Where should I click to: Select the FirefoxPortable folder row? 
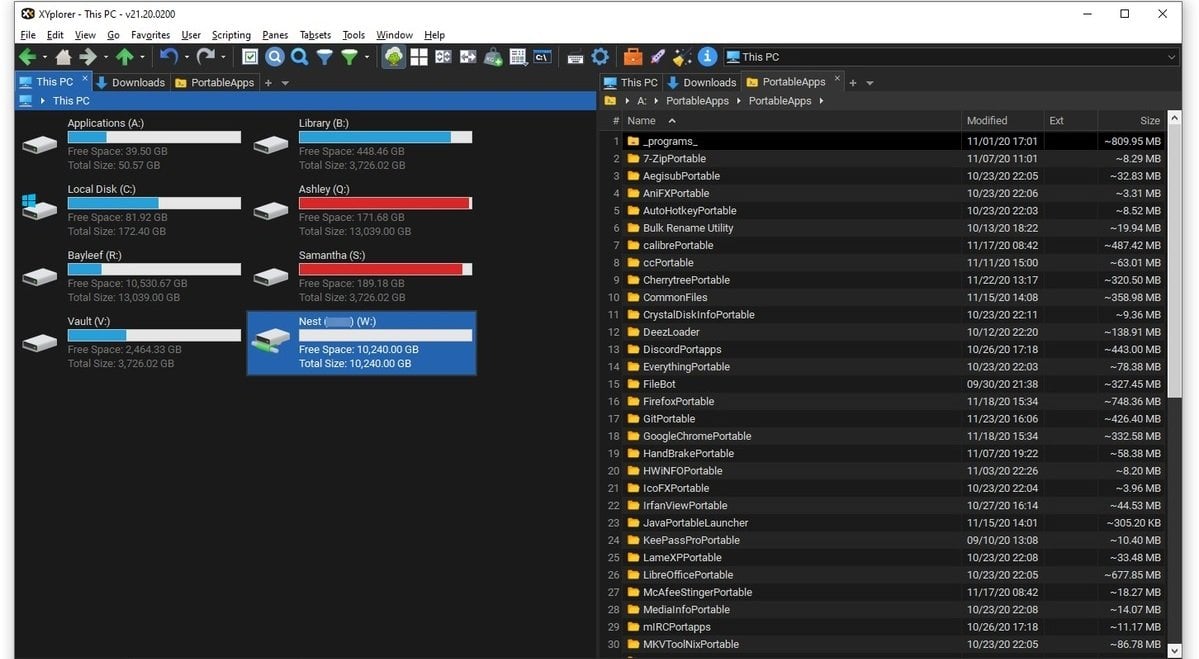point(884,401)
